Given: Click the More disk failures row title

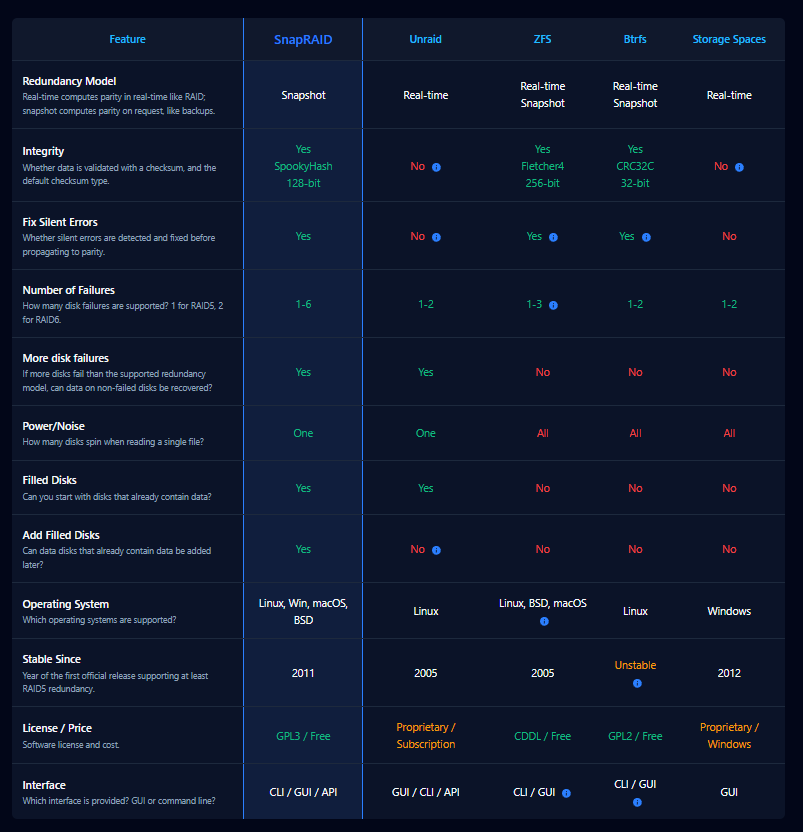Looking at the screenshot, I should (65, 358).
